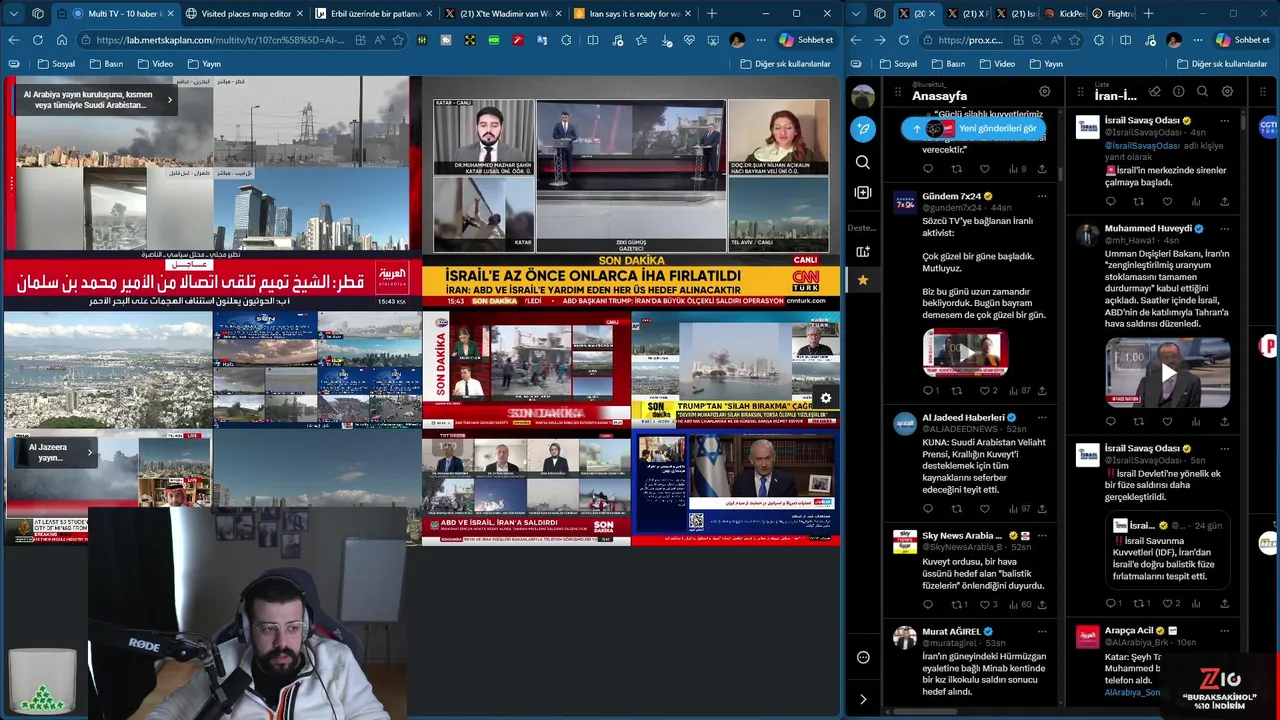Click Sohbet et Copilot button in left browser
Image resolution: width=1280 pixels, height=720 pixels.
point(805,40)
